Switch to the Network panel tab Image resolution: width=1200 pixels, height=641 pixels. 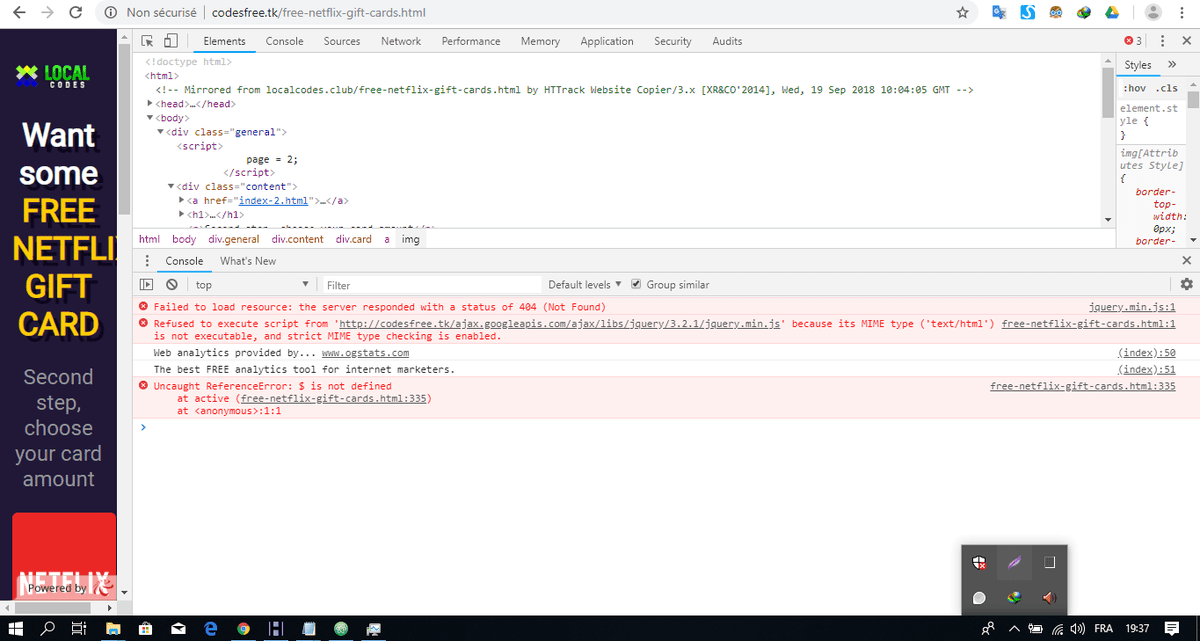click(x=400, y=41)
